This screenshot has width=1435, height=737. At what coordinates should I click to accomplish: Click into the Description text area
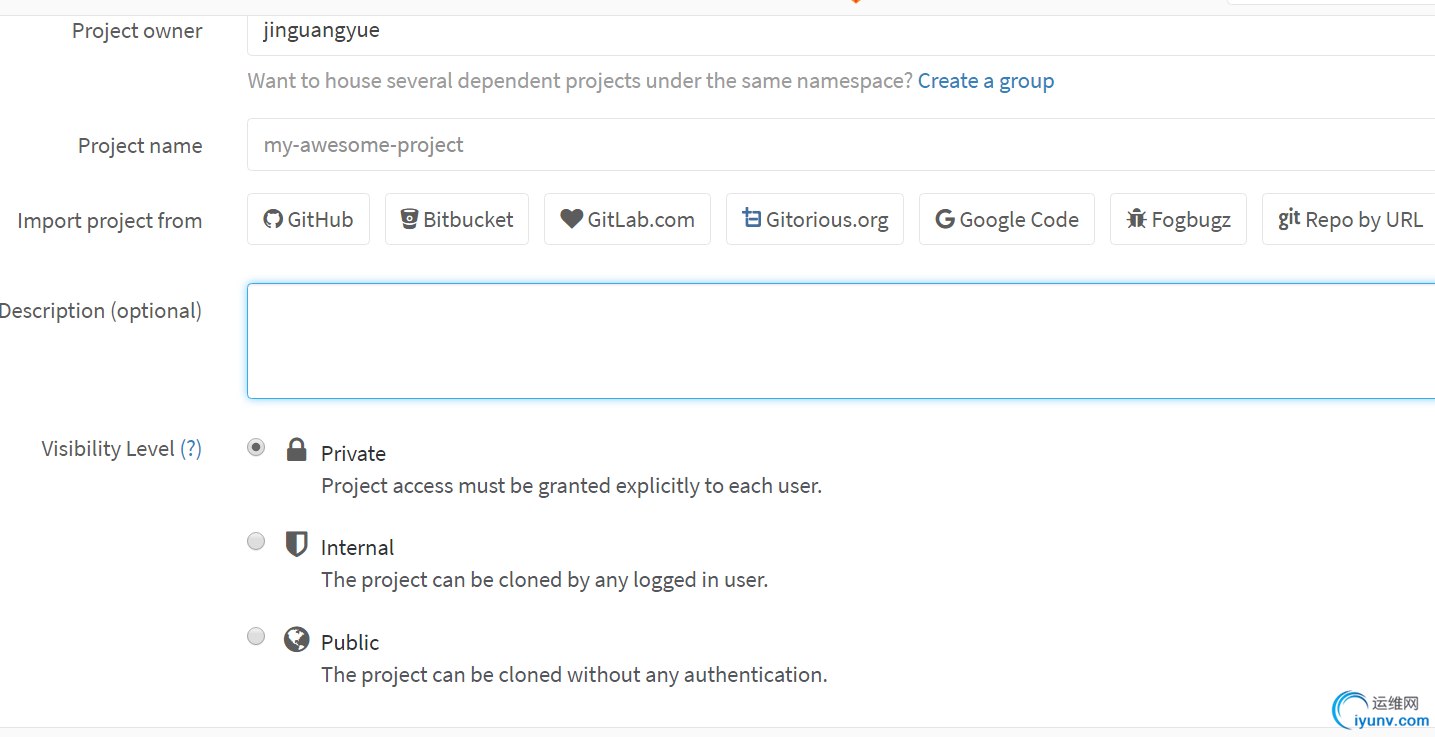pyautogui.click(x=841, y=341)
